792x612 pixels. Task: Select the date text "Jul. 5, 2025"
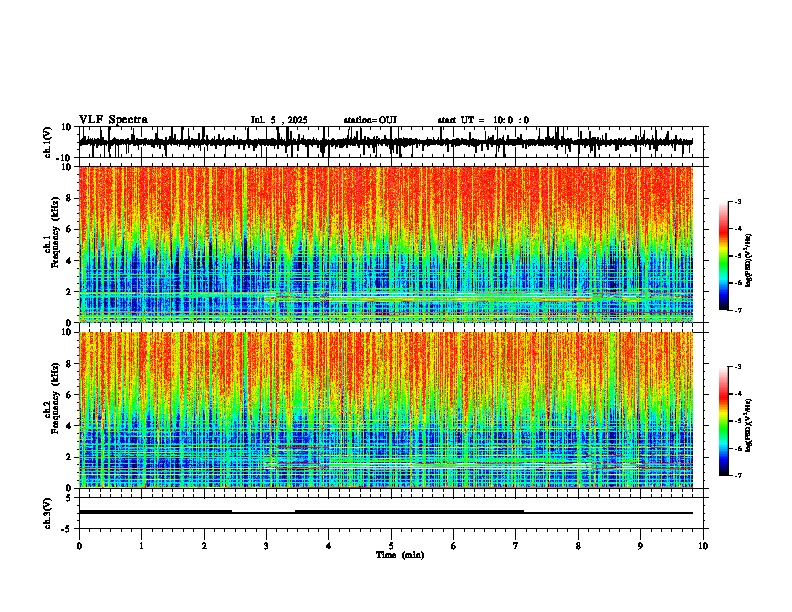point(279,120)
